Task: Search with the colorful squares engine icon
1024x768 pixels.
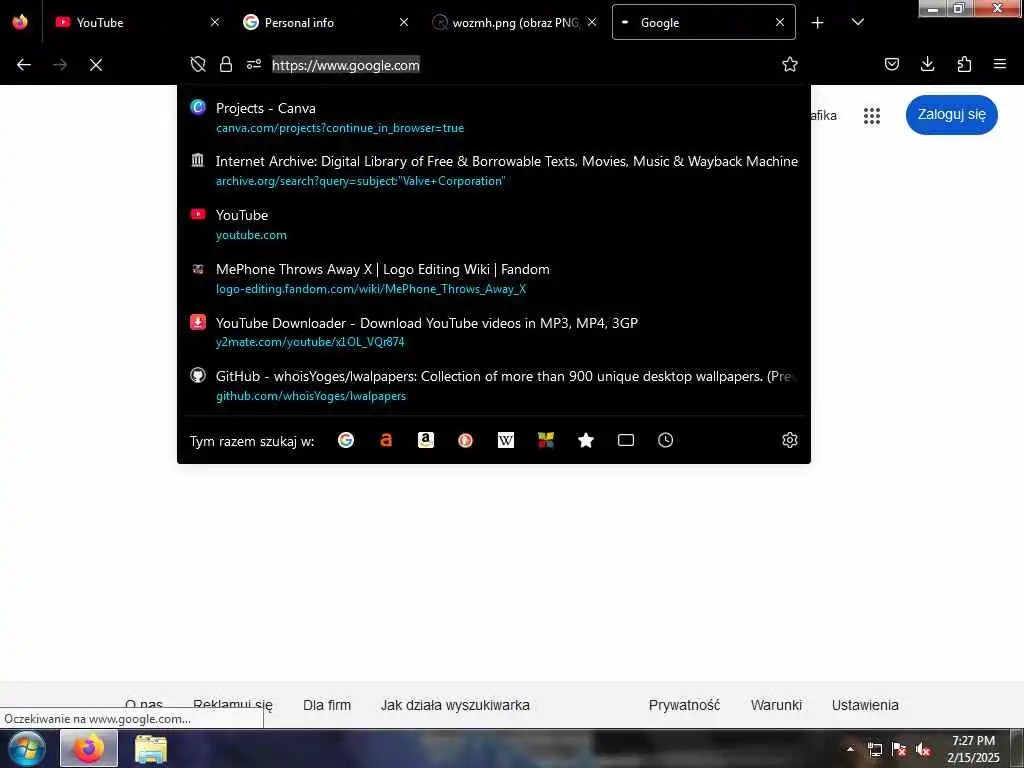Action: [546, 440]
